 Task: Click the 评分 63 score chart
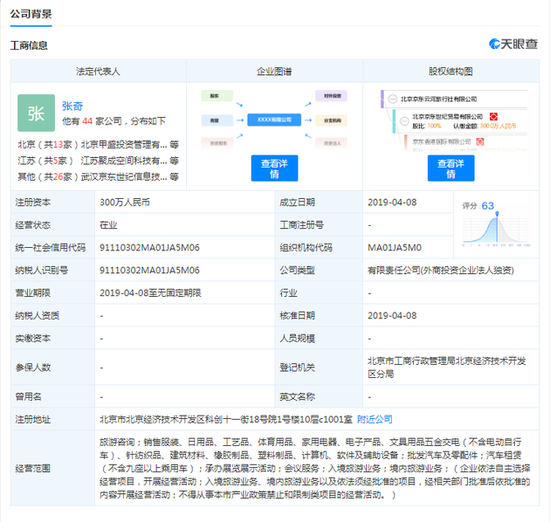point(496,225)
